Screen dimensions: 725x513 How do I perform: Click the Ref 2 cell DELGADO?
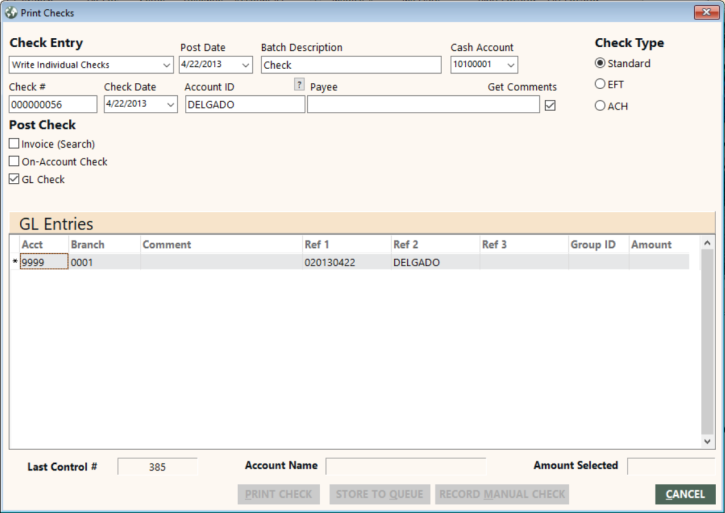(x=435, y=262)
